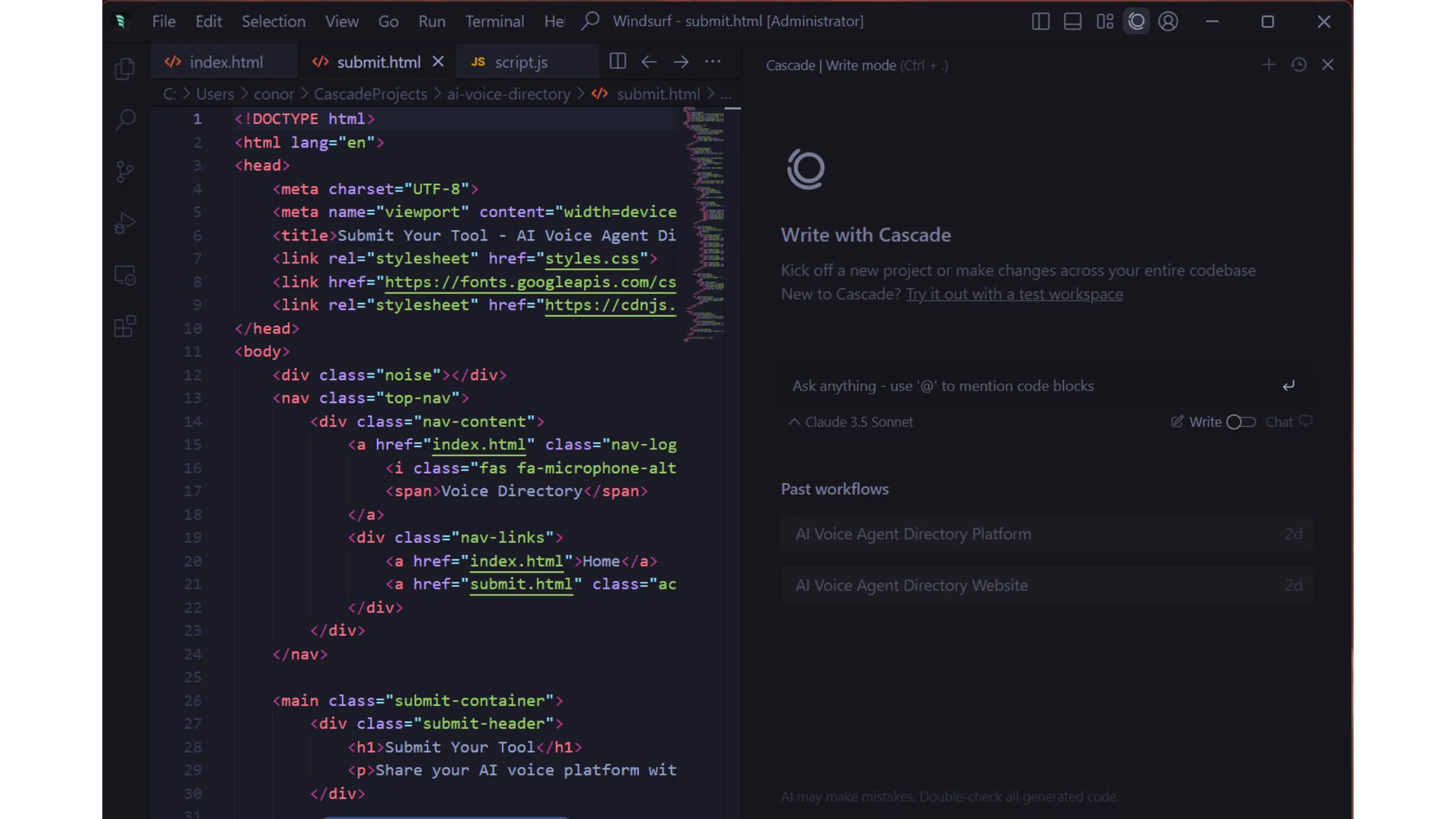Click the Chat bubble icon
The width and height of the screenshot is (1456, 819).
1305,421
